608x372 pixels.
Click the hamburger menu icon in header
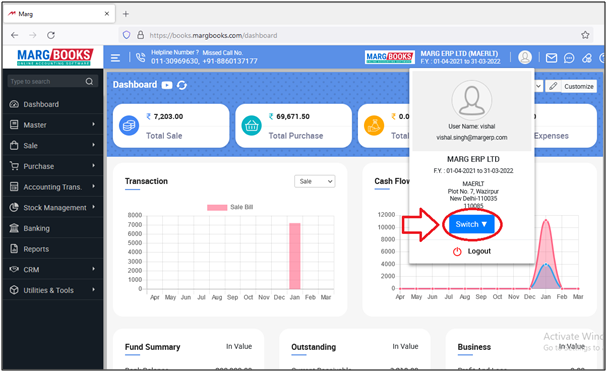coord(115,58)
